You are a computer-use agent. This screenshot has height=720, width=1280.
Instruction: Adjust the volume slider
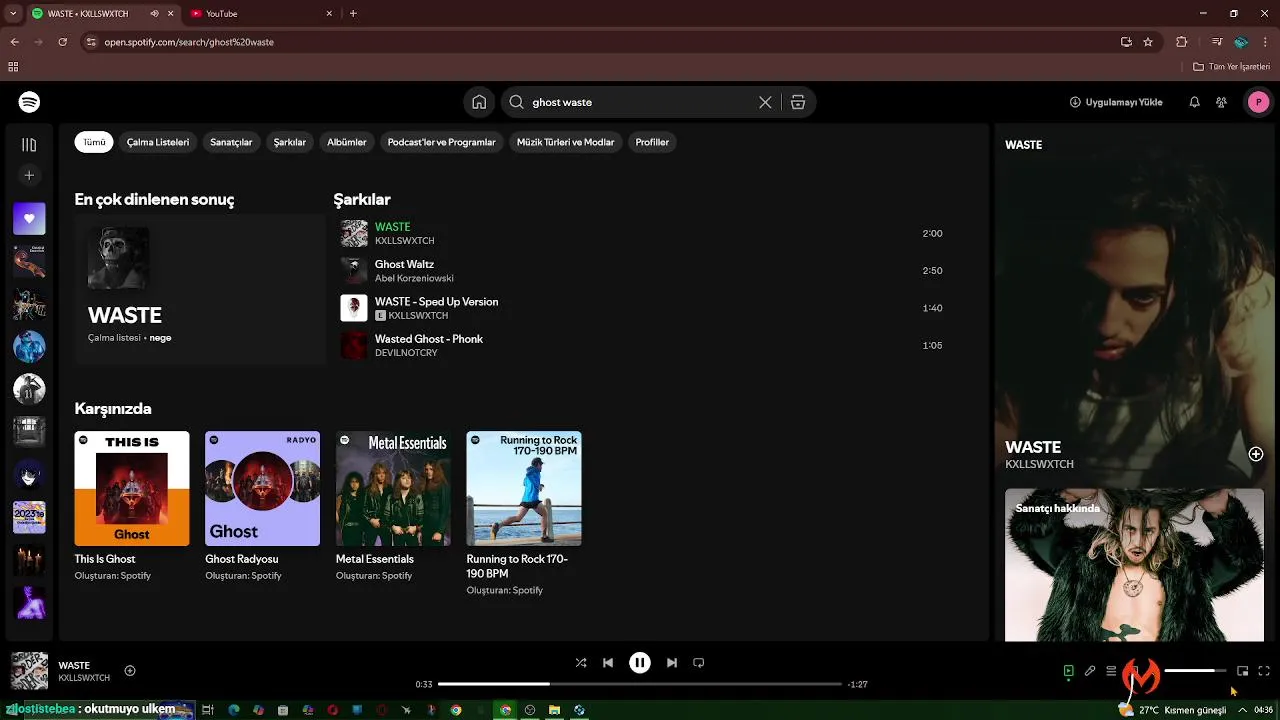point(1195,671)
